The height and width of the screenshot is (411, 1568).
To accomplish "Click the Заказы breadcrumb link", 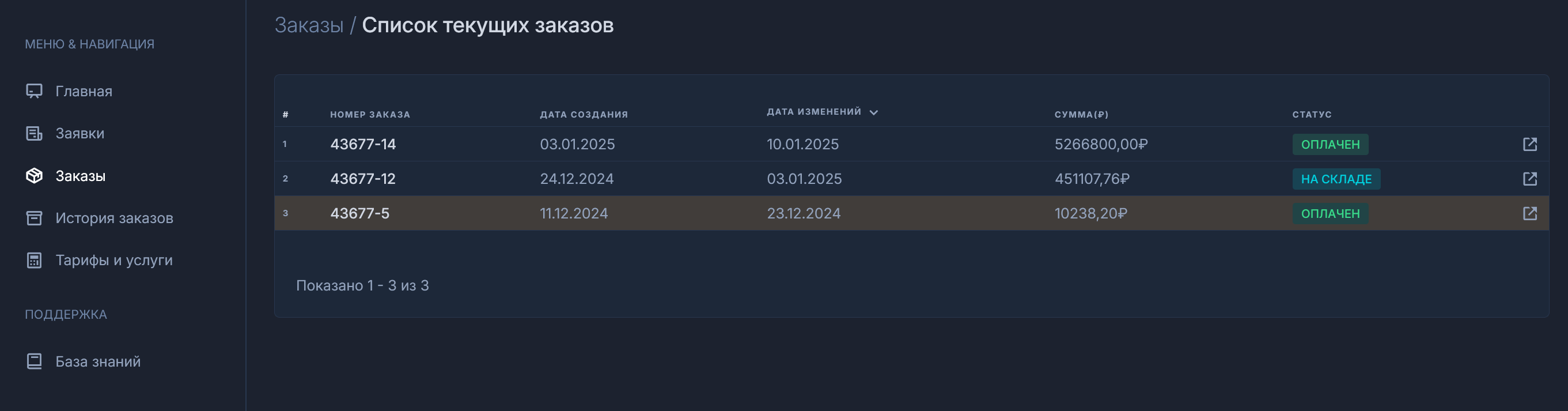I will [x=309, y=25].
